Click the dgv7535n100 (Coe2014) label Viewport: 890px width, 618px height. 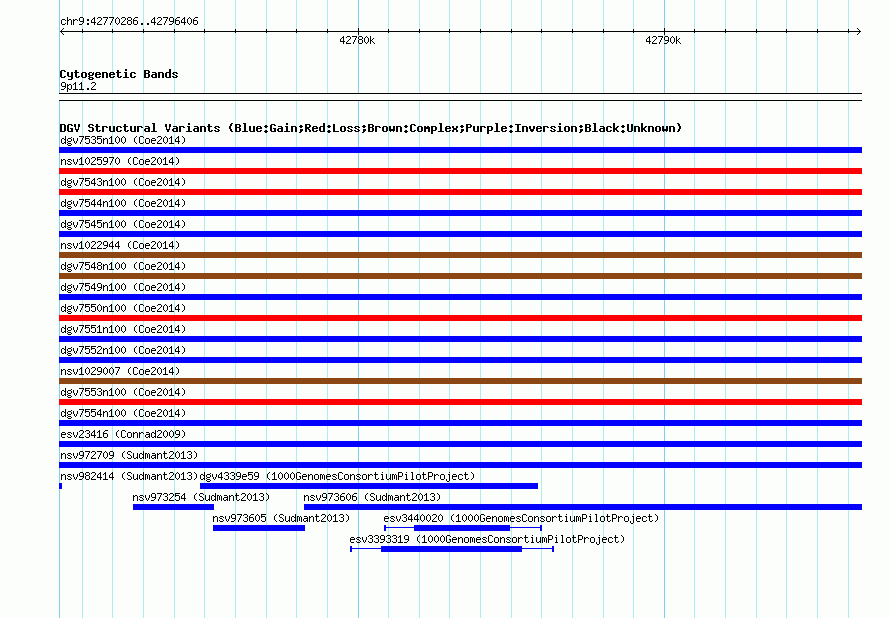pyautogui.click(x=123, y=140)
